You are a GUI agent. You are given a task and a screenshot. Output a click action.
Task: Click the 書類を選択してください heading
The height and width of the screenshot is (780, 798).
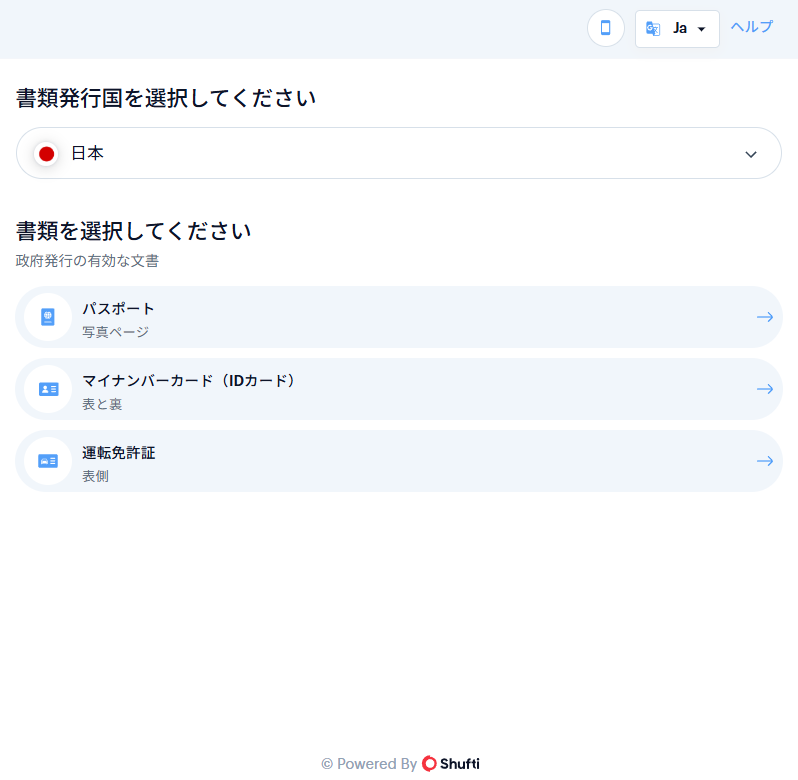[x=133, y=231]
